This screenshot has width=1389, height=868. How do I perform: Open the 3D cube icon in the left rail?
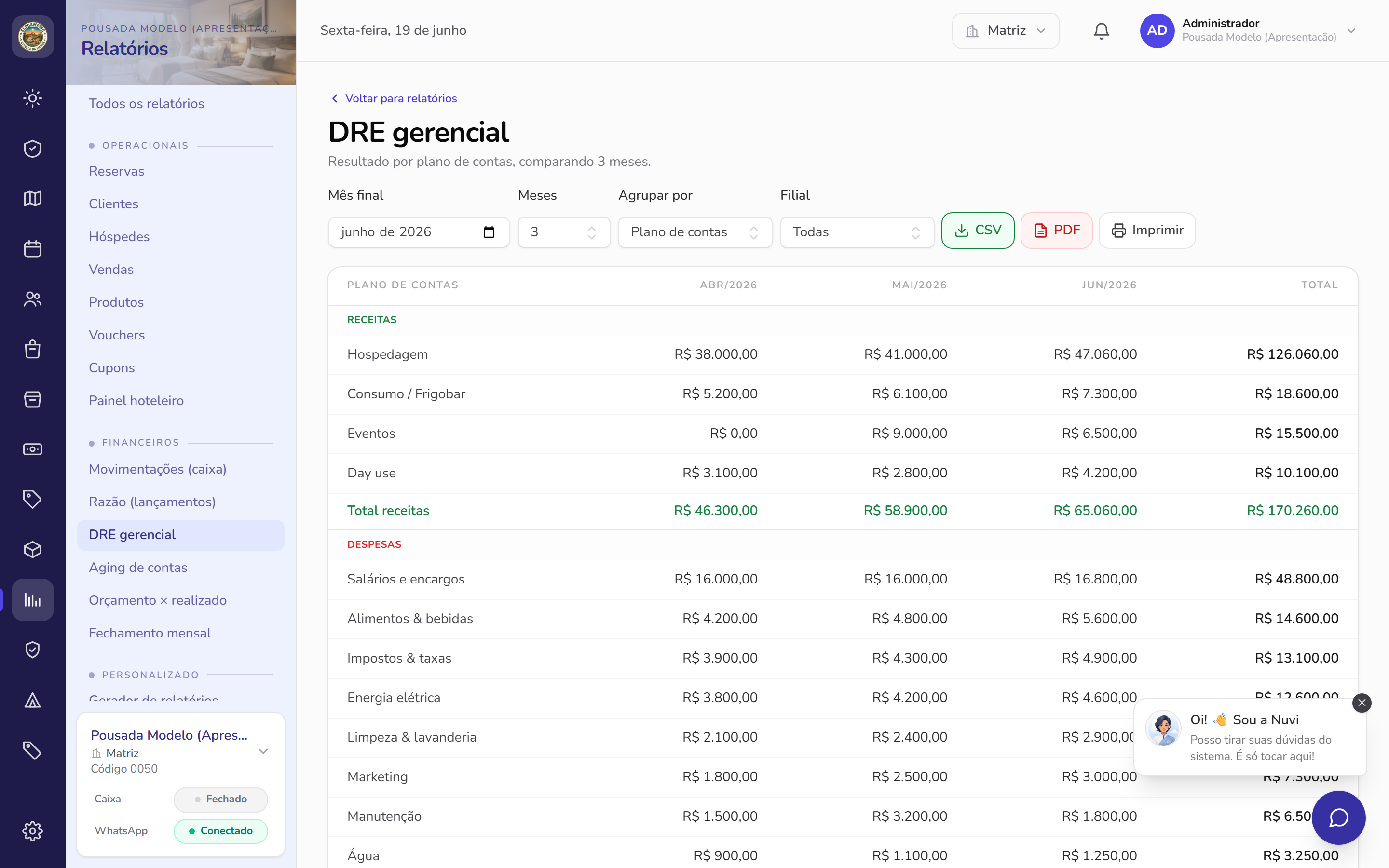coord(33,550)
